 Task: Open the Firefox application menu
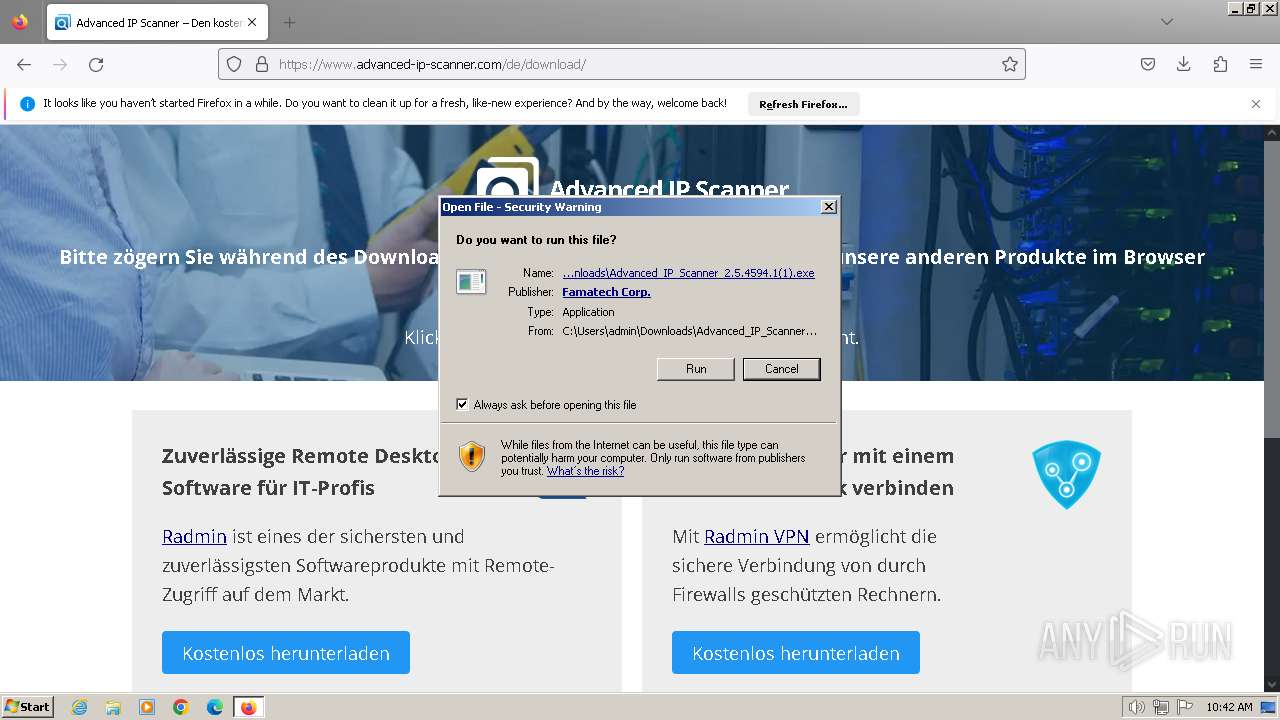pyautogui.click(x=1256, y=64)
